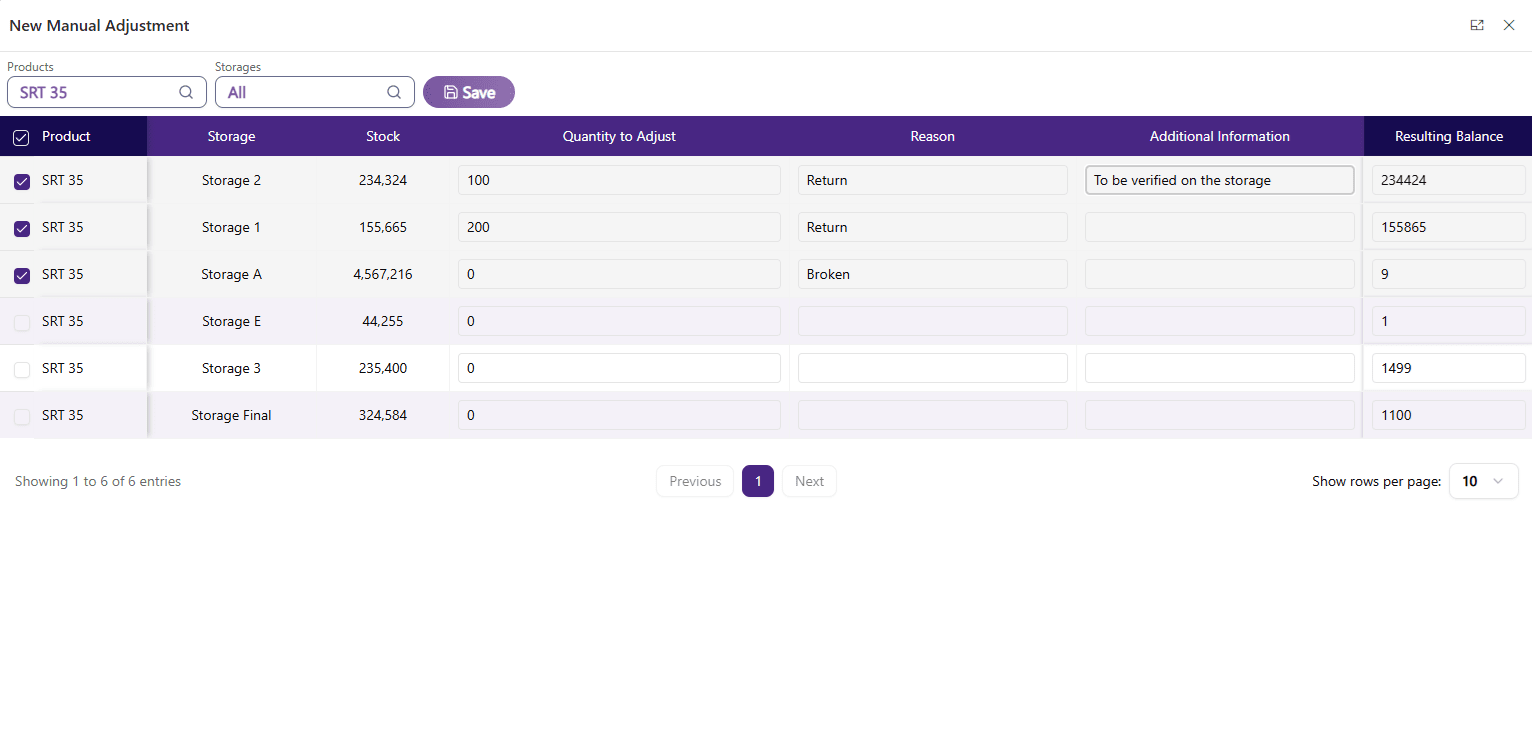
Task: Go to page 1 in pagination
Action: pyautogui.click(x=757, y=481)
